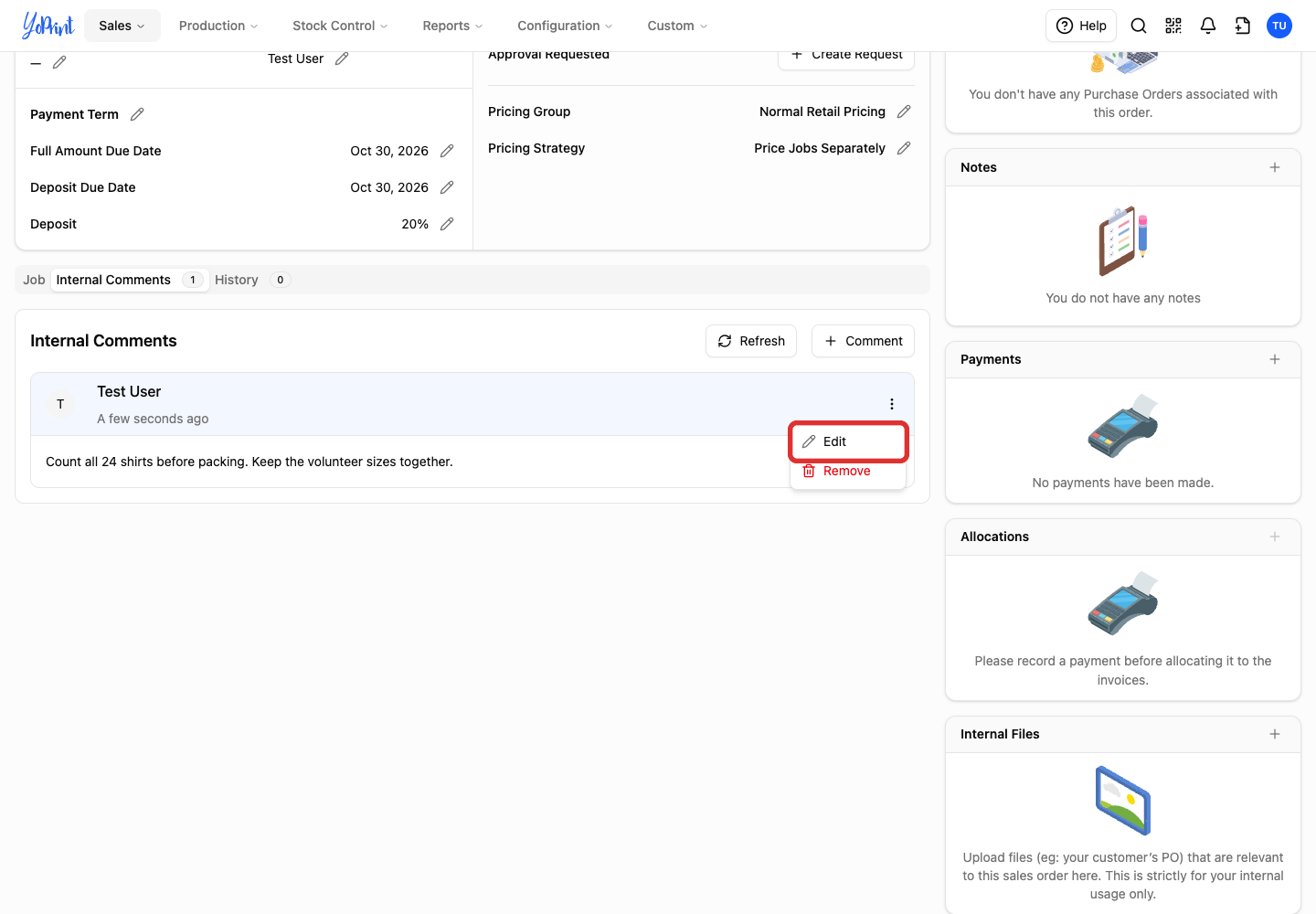Edit the Deposit Due Date pencil
This screenshot has height=914, width=1316.
[x=447, y=187]
